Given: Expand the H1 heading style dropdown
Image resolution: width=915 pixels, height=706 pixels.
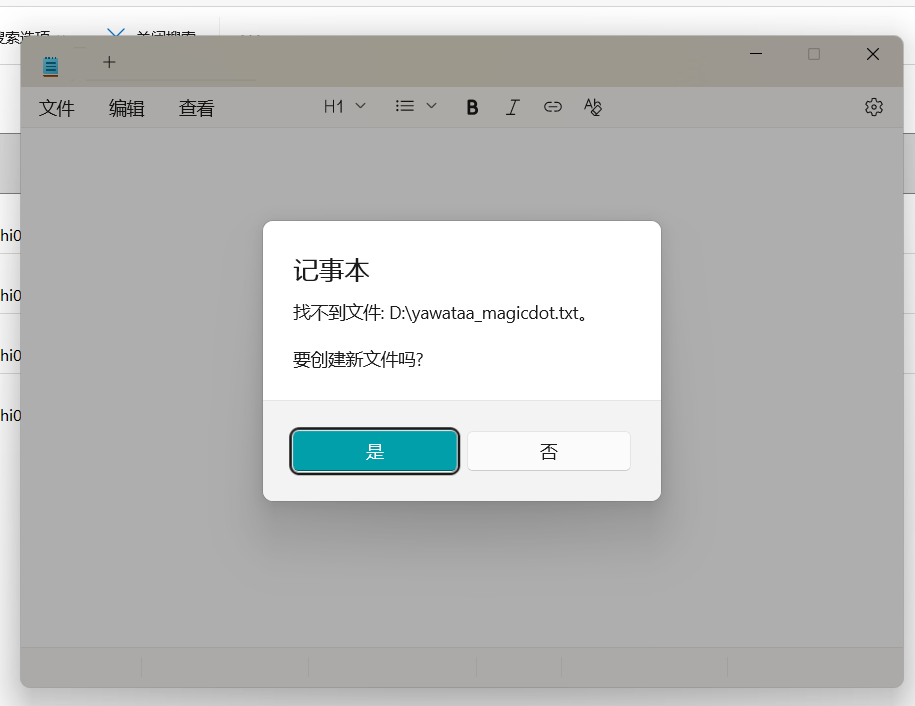Looking at the screenshot, I should click(345, 107).
